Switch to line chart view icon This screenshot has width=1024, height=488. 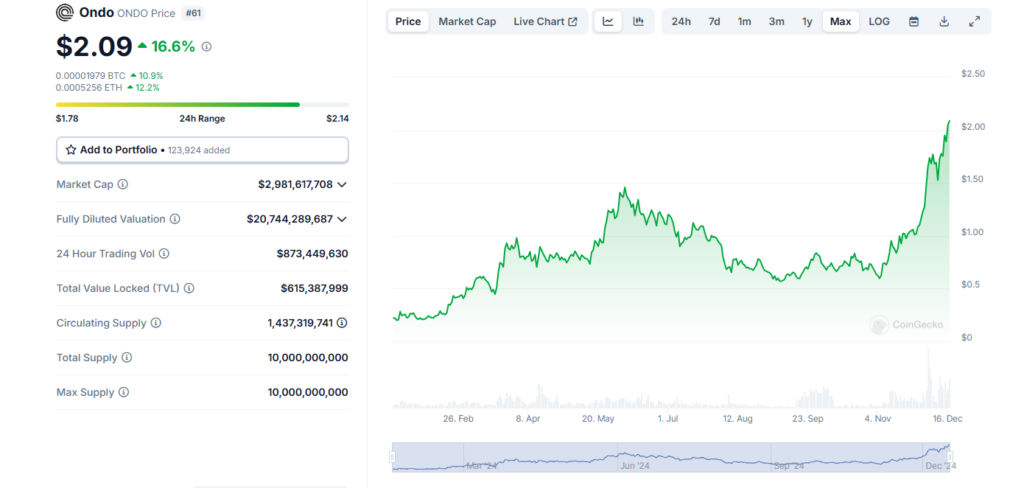click(x=608, y=22)
